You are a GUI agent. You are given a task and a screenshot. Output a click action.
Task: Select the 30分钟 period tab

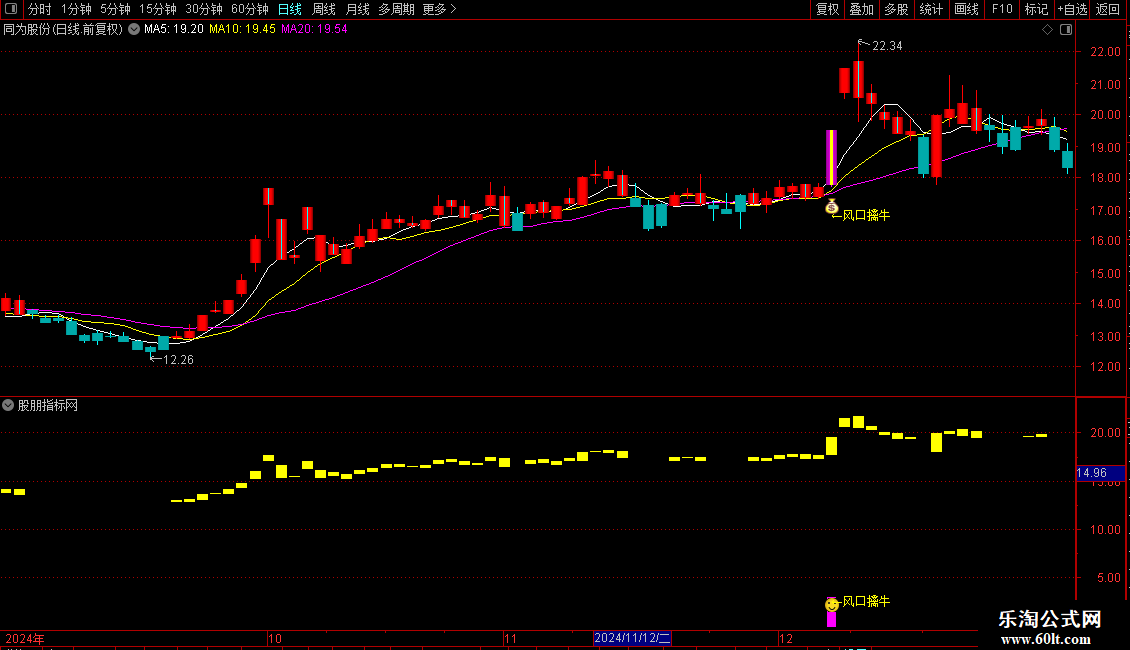point(204,9)
